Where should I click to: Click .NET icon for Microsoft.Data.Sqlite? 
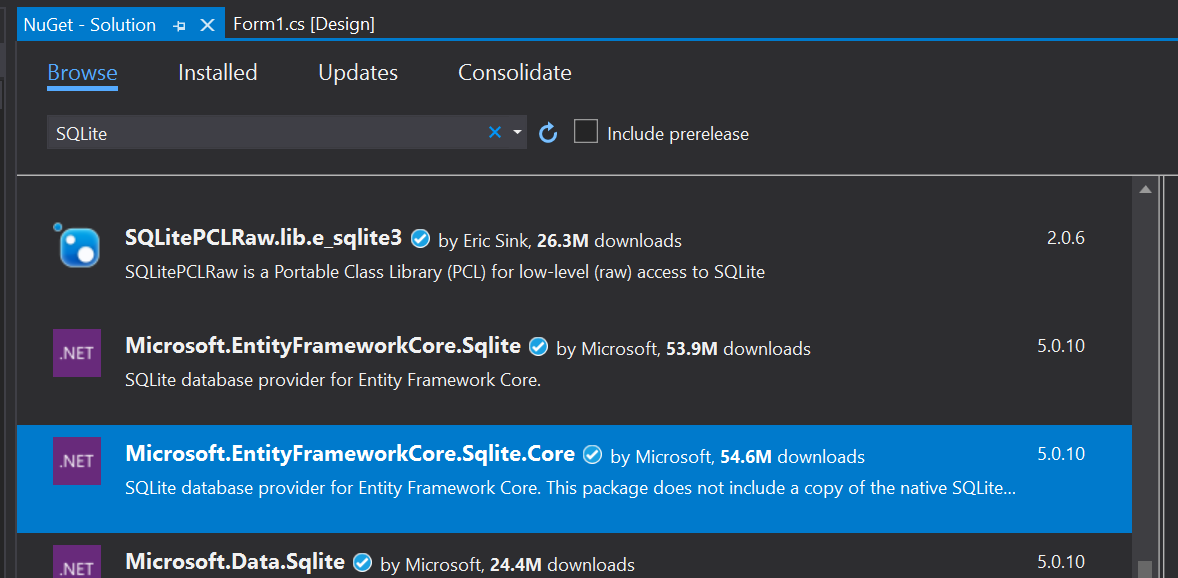click(x=77, y=561)
